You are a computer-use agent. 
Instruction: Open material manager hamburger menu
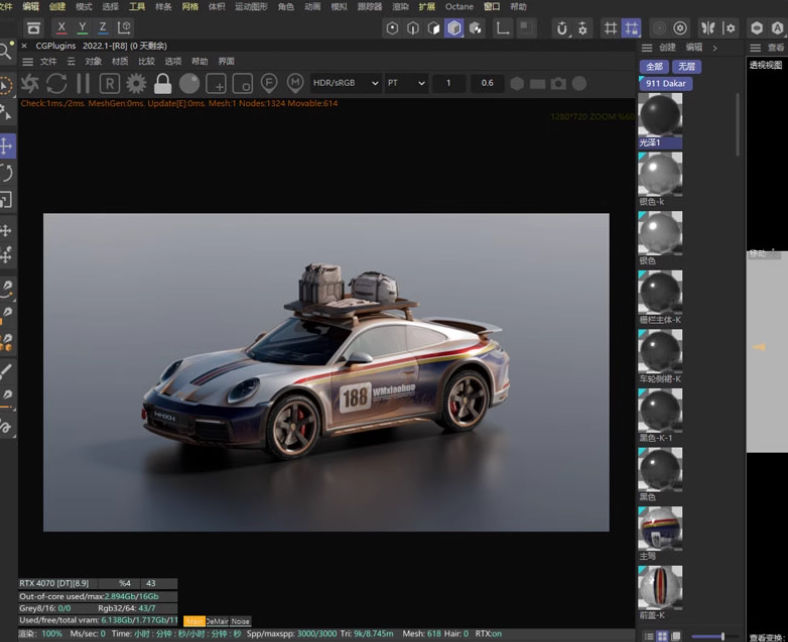pyautogui.click(x=647, y=48)
